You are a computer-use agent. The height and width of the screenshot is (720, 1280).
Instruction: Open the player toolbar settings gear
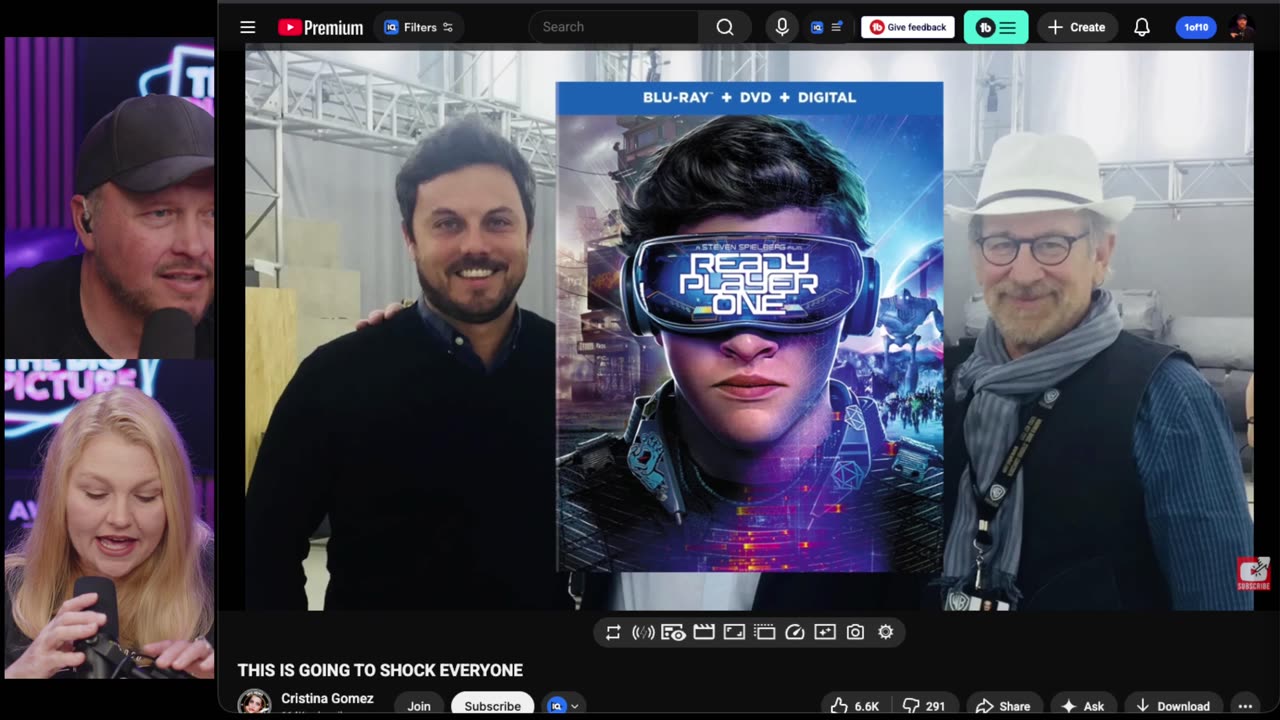pos(885,632)
